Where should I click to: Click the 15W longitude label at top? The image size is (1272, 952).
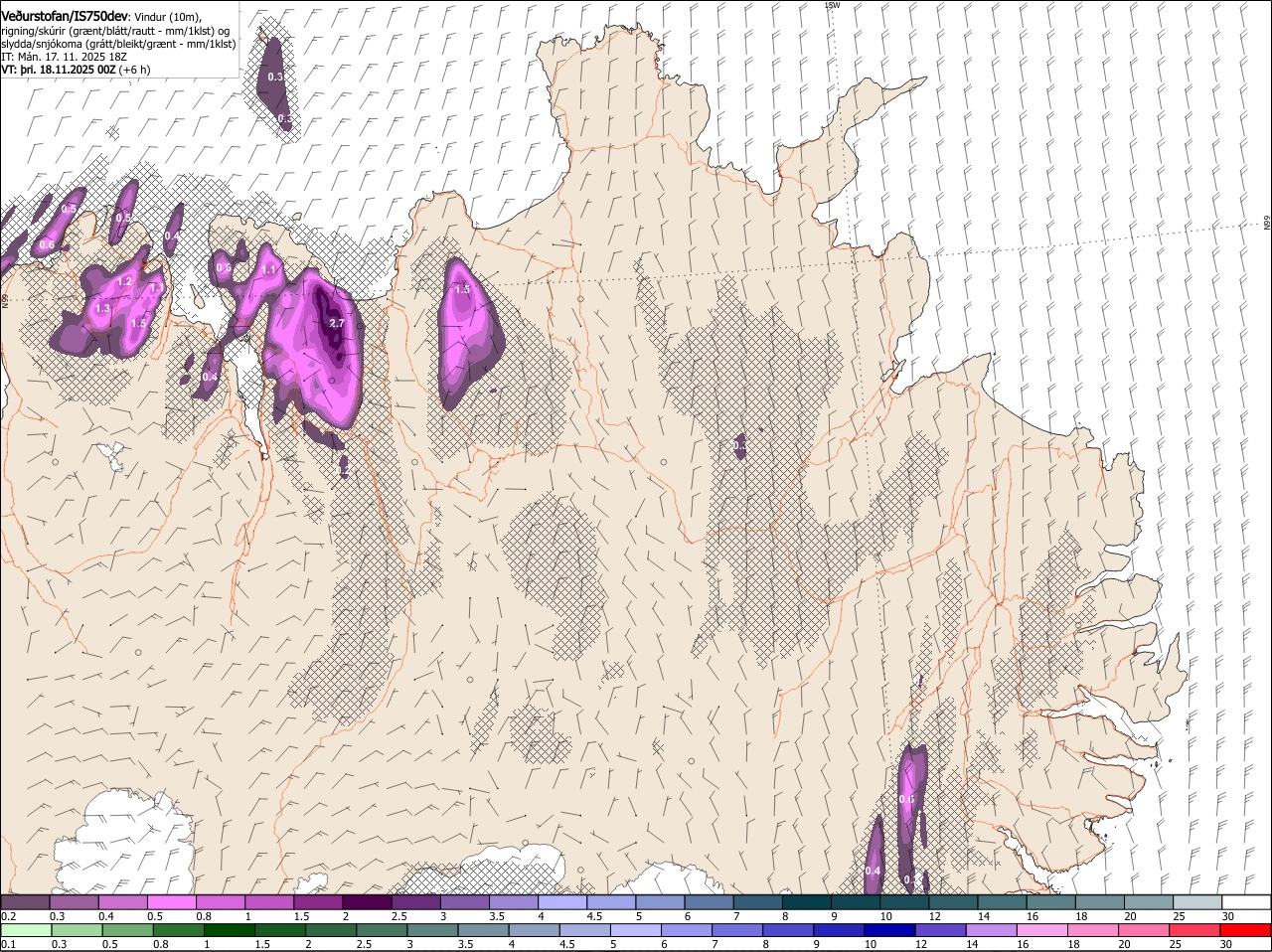coord(832,5)
